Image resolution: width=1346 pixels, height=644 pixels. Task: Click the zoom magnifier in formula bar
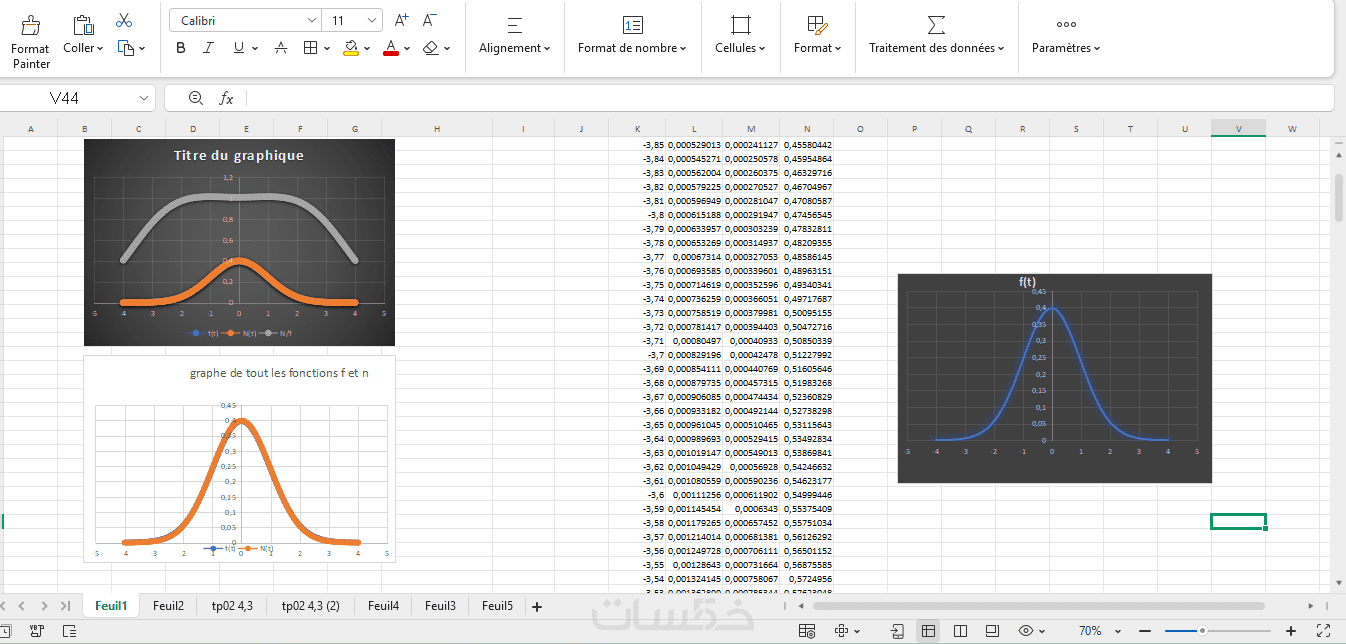pos(195,98)
